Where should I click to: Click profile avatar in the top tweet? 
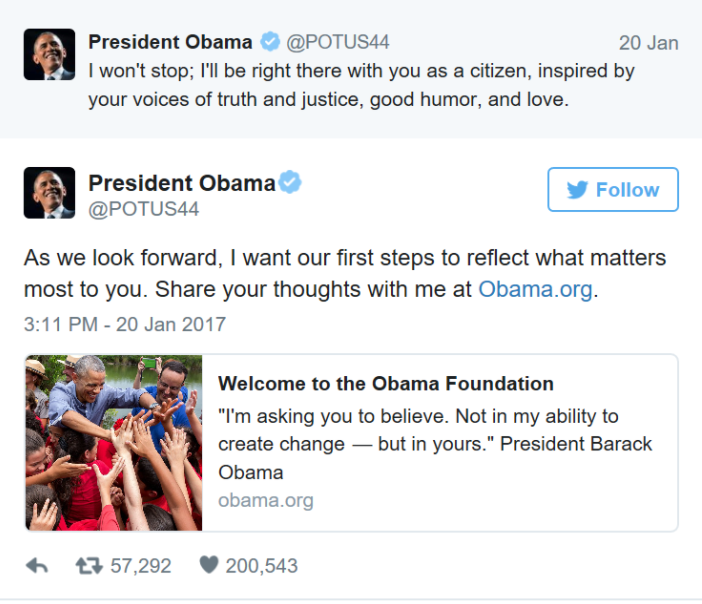pyautogui.click(x=49, y=54)
